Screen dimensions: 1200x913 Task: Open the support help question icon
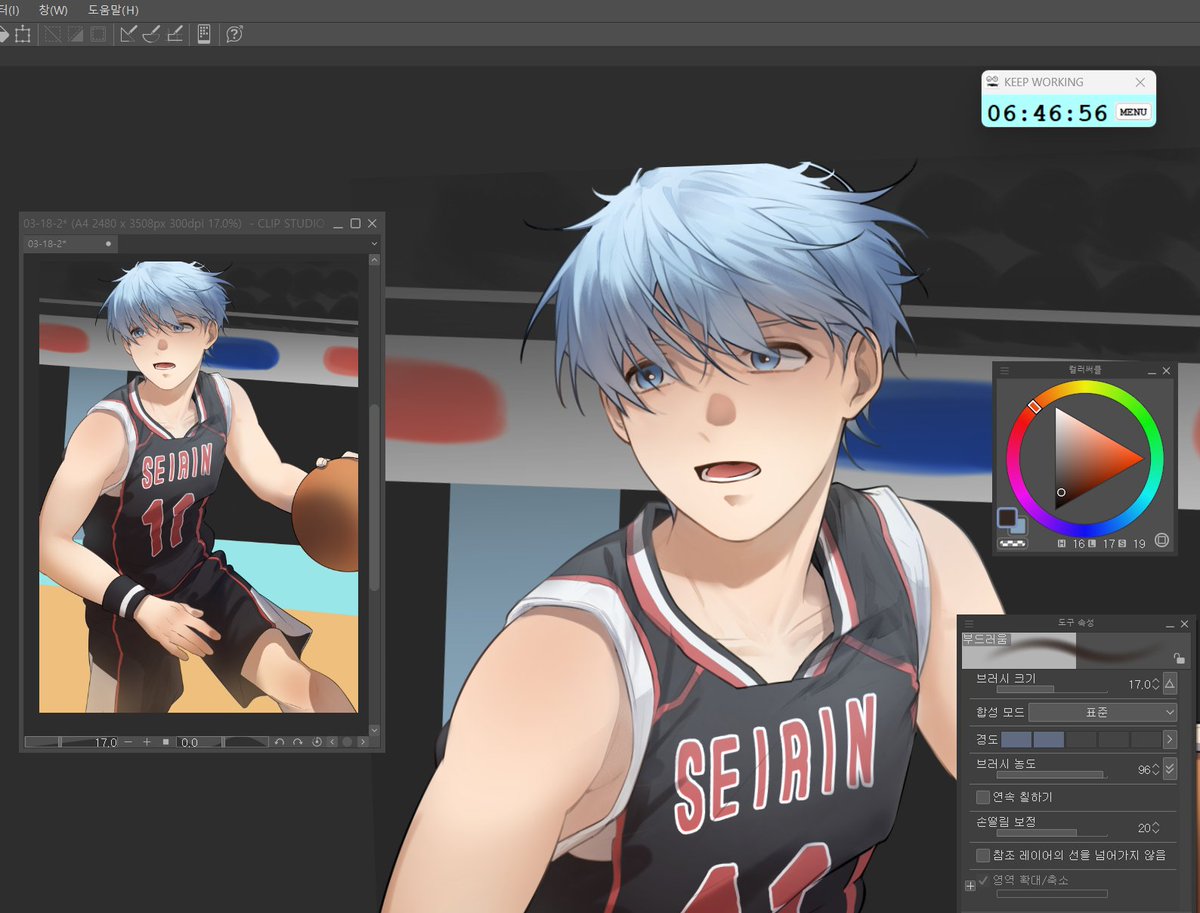pyautogui.click(x=235, y=34)
